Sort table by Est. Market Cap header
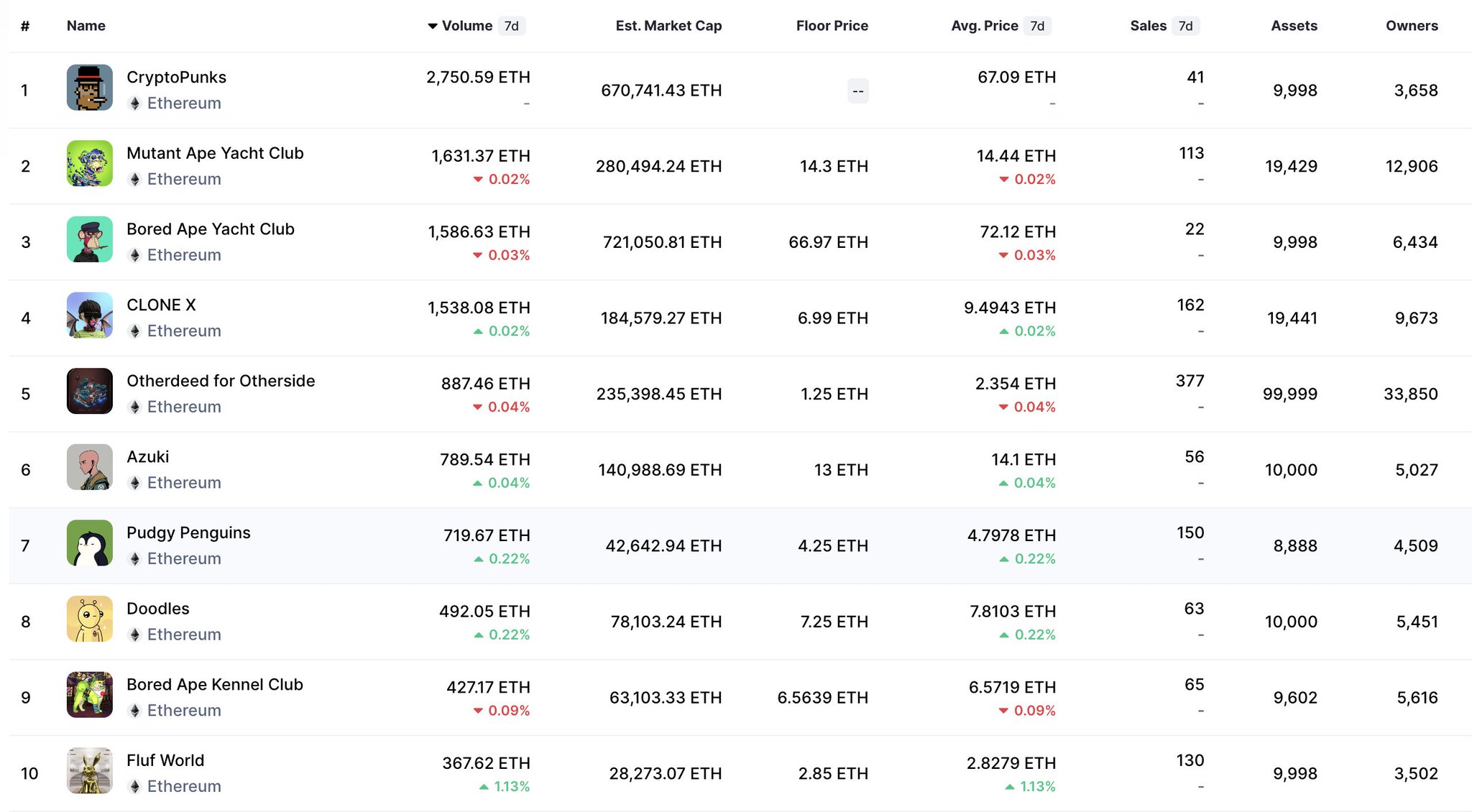Viewport: 1472px width, 812px height. pyautogui.click(x=668, y=26)
